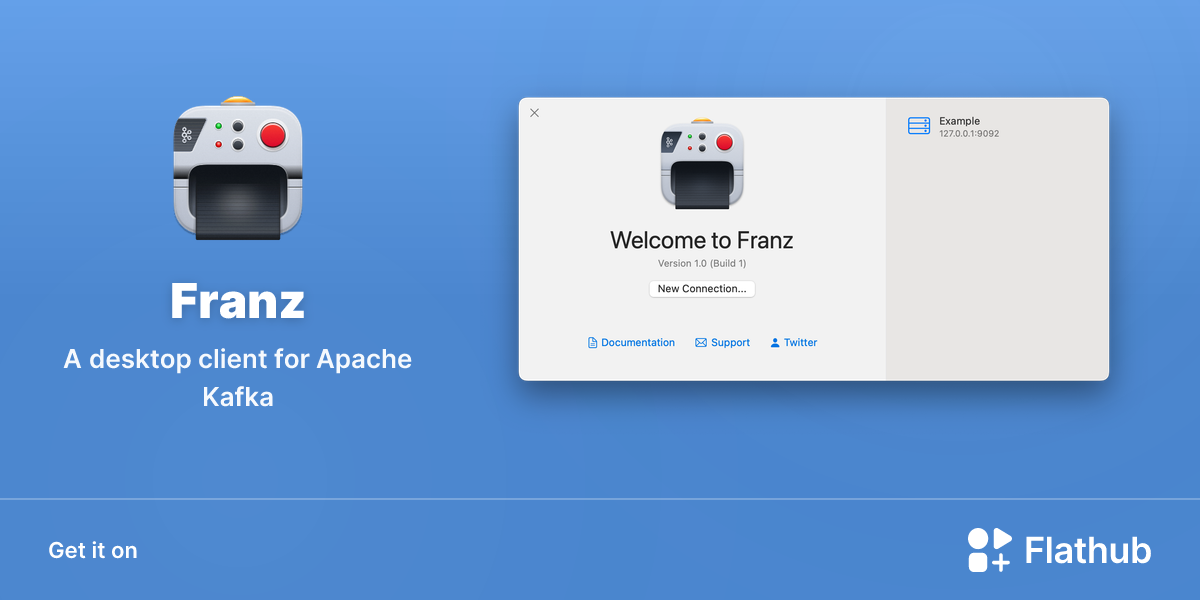The width and height of the screenshot is (1200, 600).
Task: Click the Flathub wordmark text
Action: [1088, 550]
